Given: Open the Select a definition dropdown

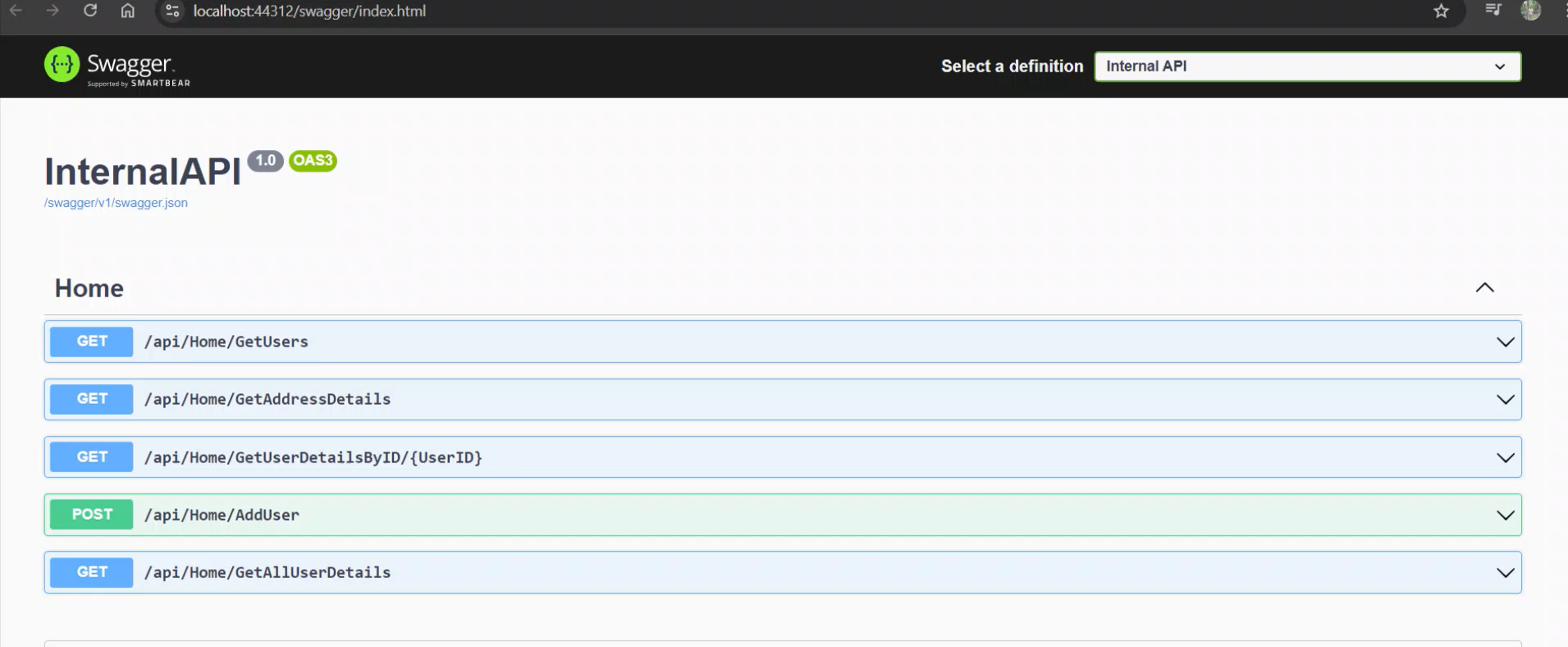Looking at the screenshot, I should 1307,67.
